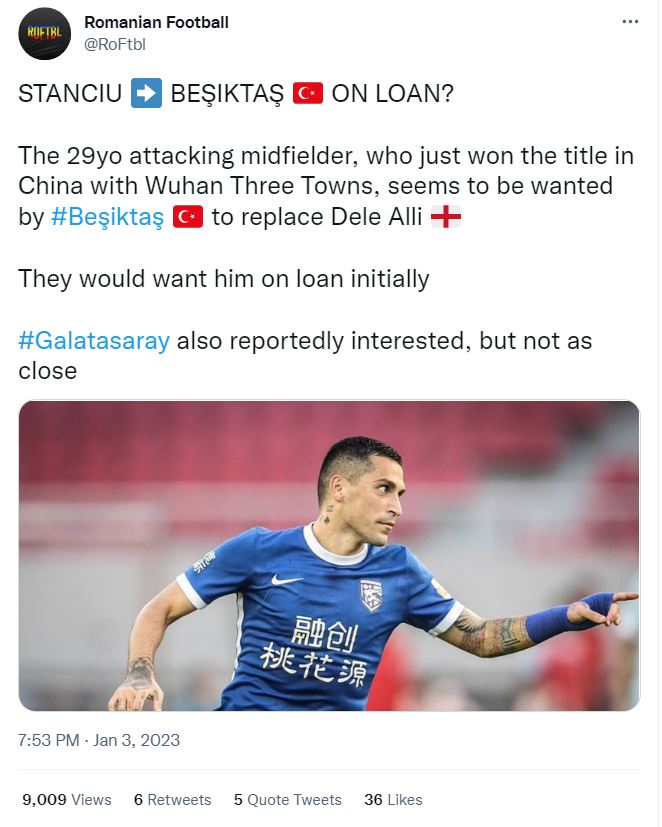Open the @RoFtbl handle link
The width and height of the screenshot is (662, 827).
[x=118, y=43]
